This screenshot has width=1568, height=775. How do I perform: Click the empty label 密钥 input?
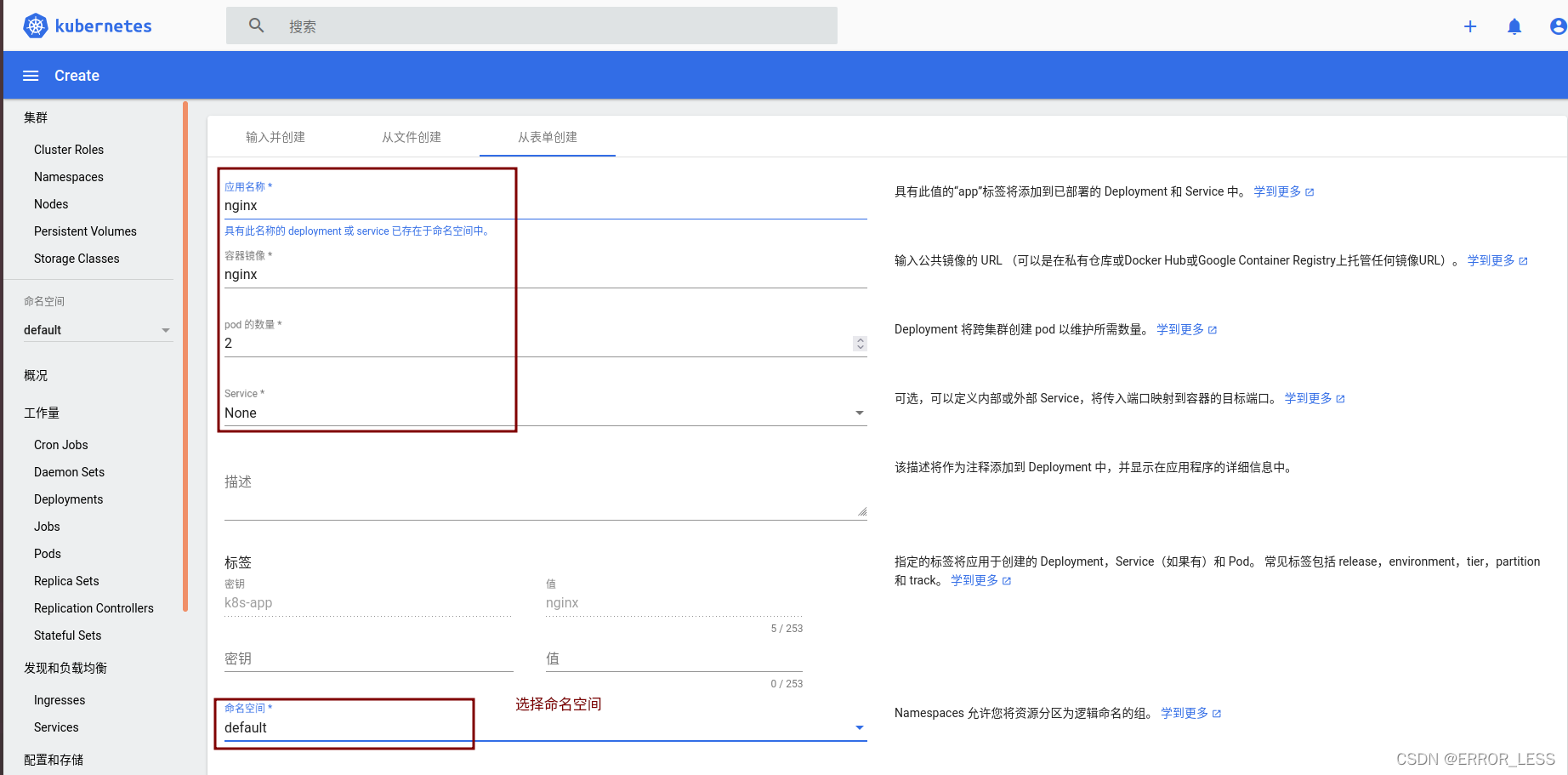[369, 658]
